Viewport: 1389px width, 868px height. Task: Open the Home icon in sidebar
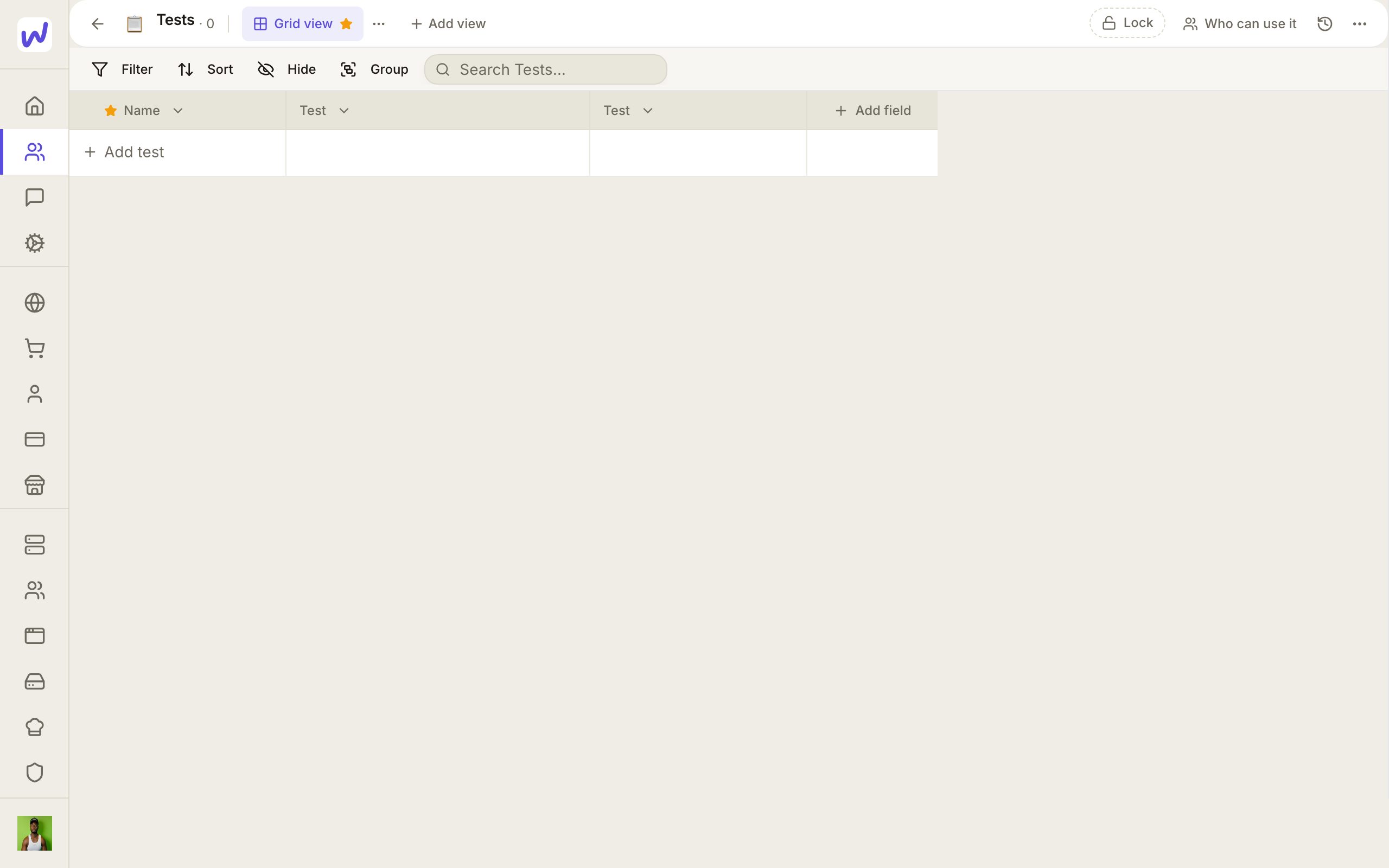(x=34, y=106)
